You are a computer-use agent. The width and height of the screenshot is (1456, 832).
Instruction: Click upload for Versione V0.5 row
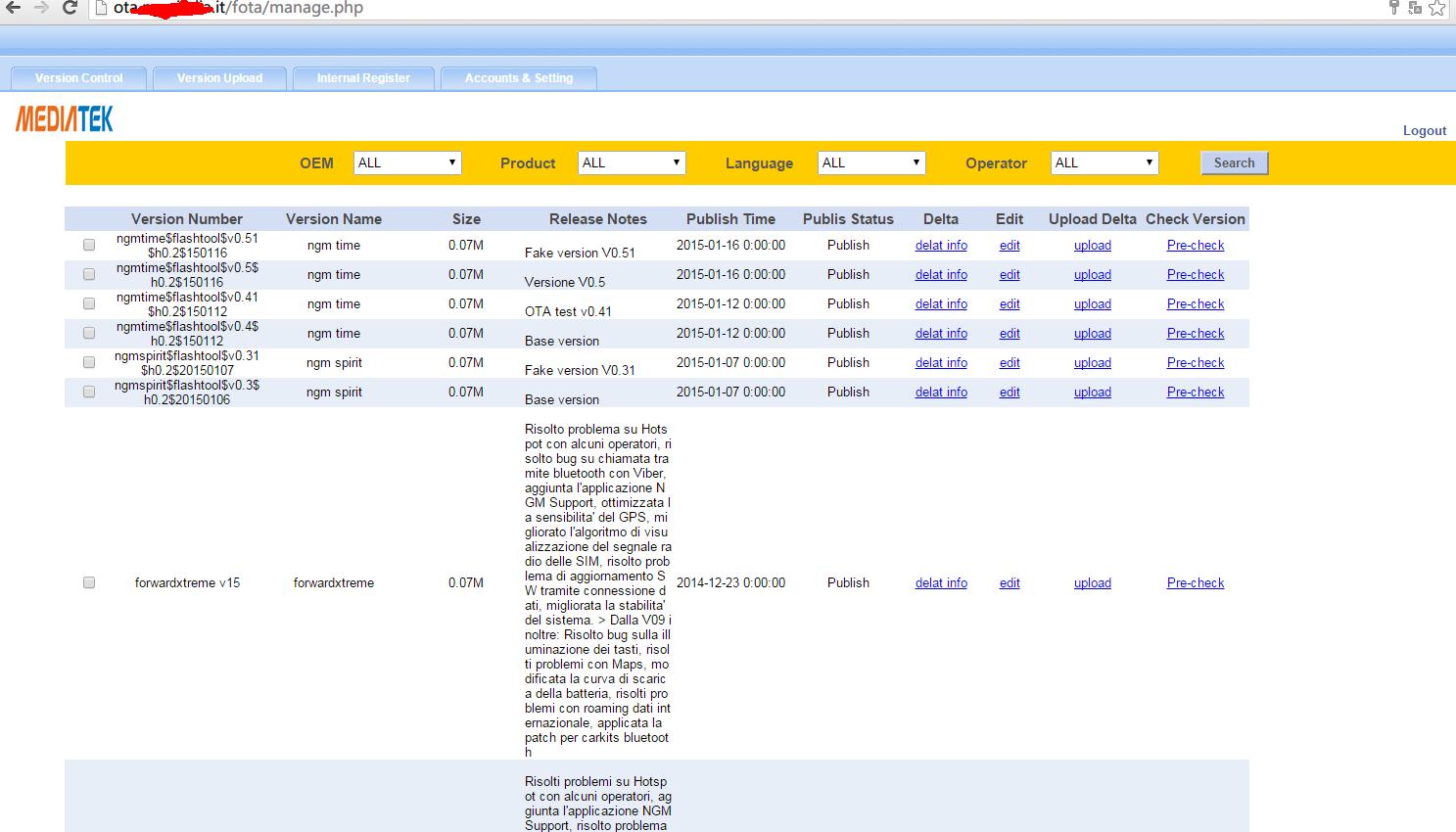[1093, 274]
